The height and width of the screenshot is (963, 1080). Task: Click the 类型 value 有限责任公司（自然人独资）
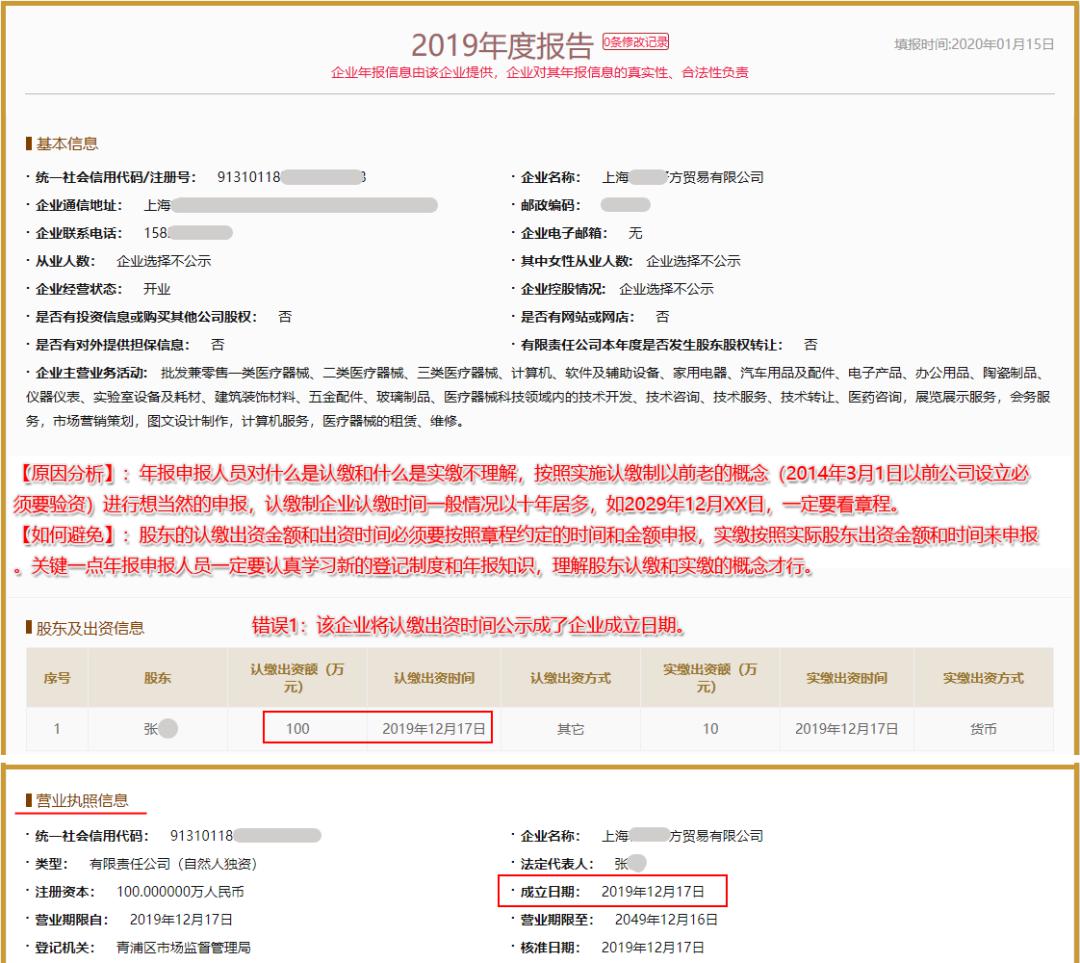[173, 863]
